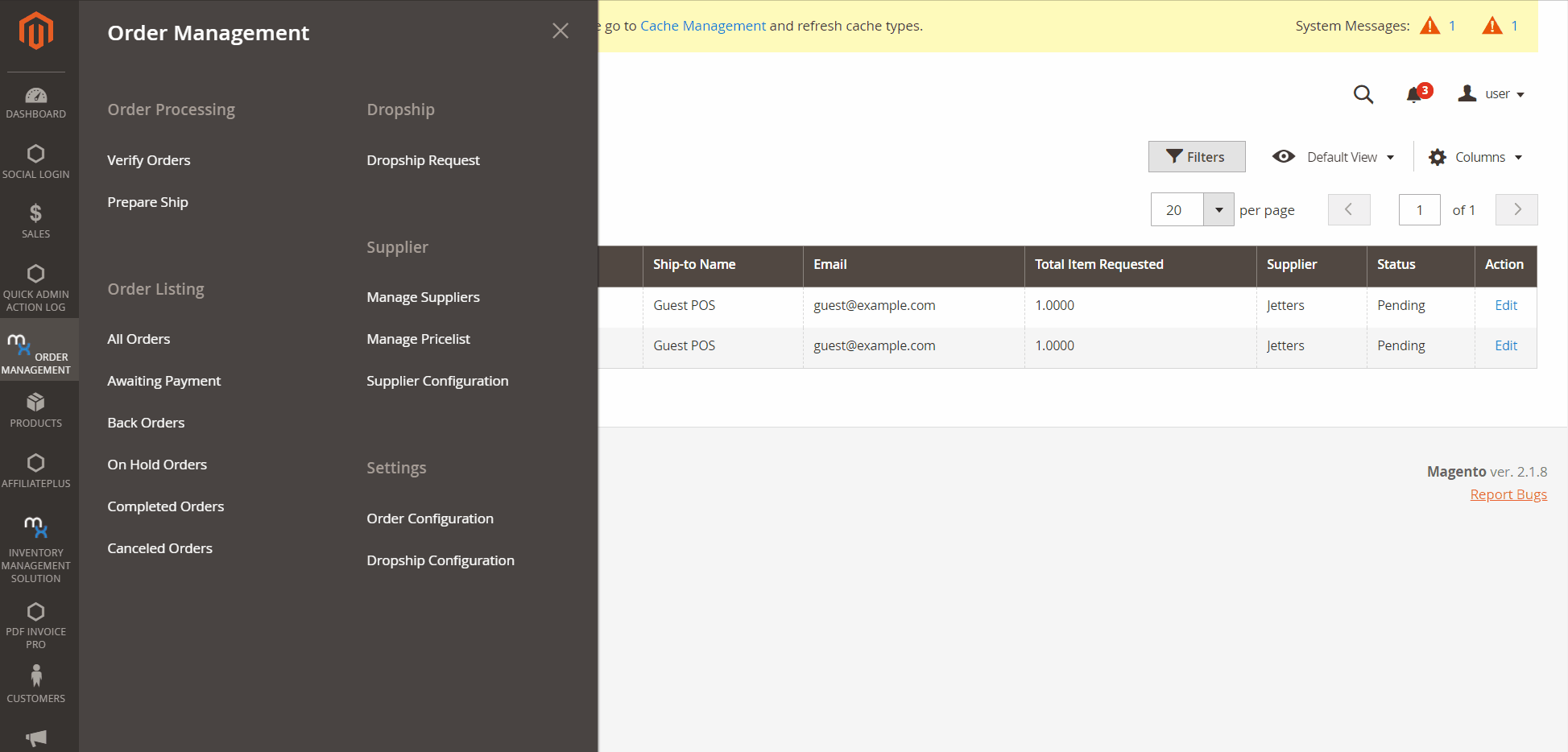Click the search magnifier icon
The image size is (1568, 752).
click(1363, 94)
